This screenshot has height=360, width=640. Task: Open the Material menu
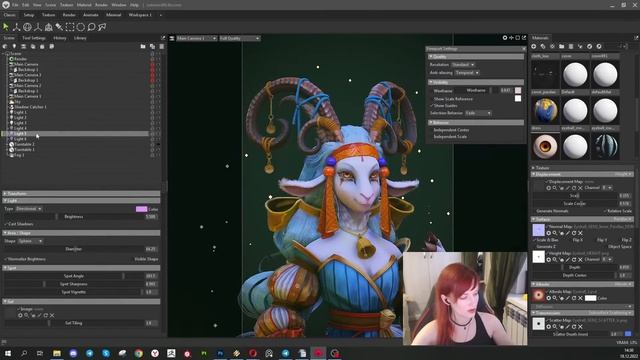coord(84,5)
